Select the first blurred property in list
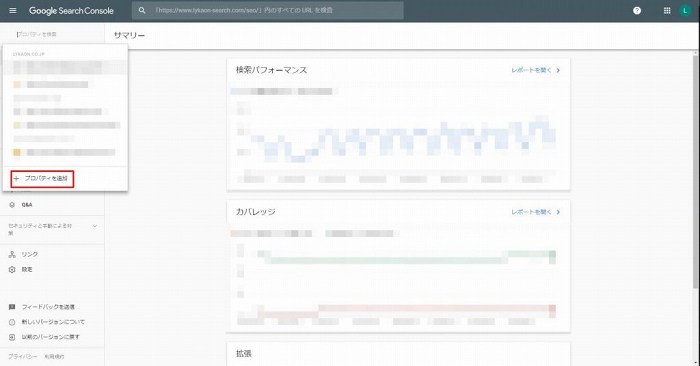Screen dimensions: 700x366 [65, 67]
